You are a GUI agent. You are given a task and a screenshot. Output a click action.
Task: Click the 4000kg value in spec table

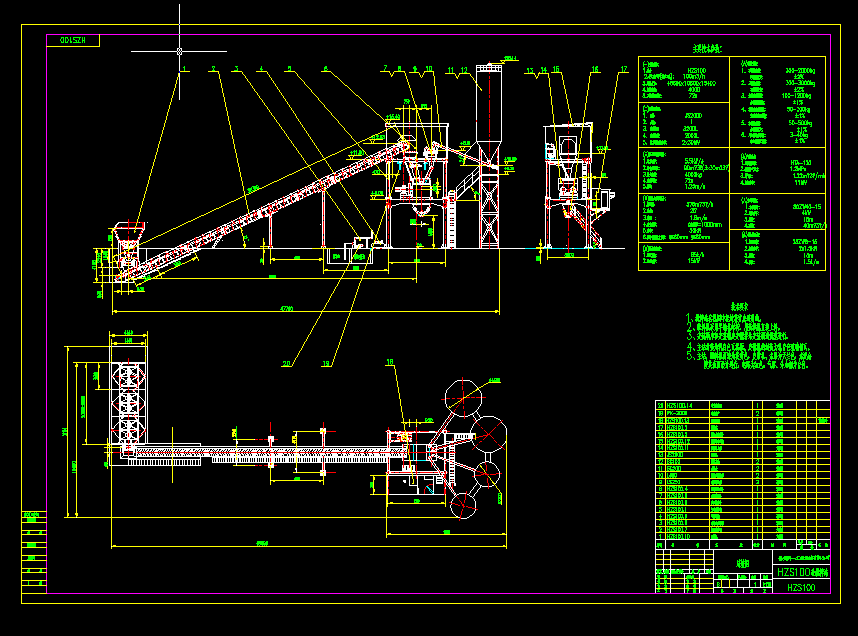(693, 175)
